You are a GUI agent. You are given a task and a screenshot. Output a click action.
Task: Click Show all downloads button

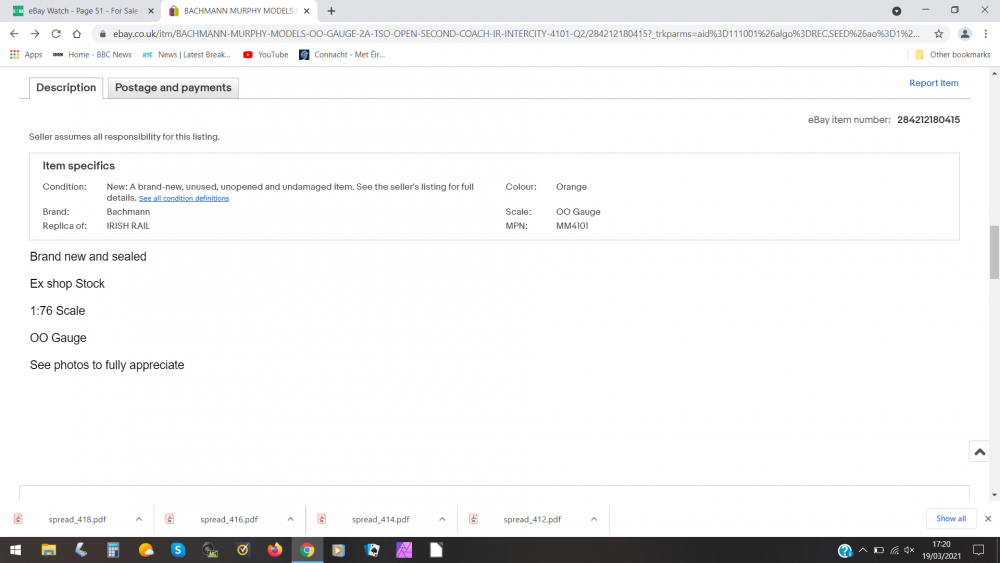[950, 519]
